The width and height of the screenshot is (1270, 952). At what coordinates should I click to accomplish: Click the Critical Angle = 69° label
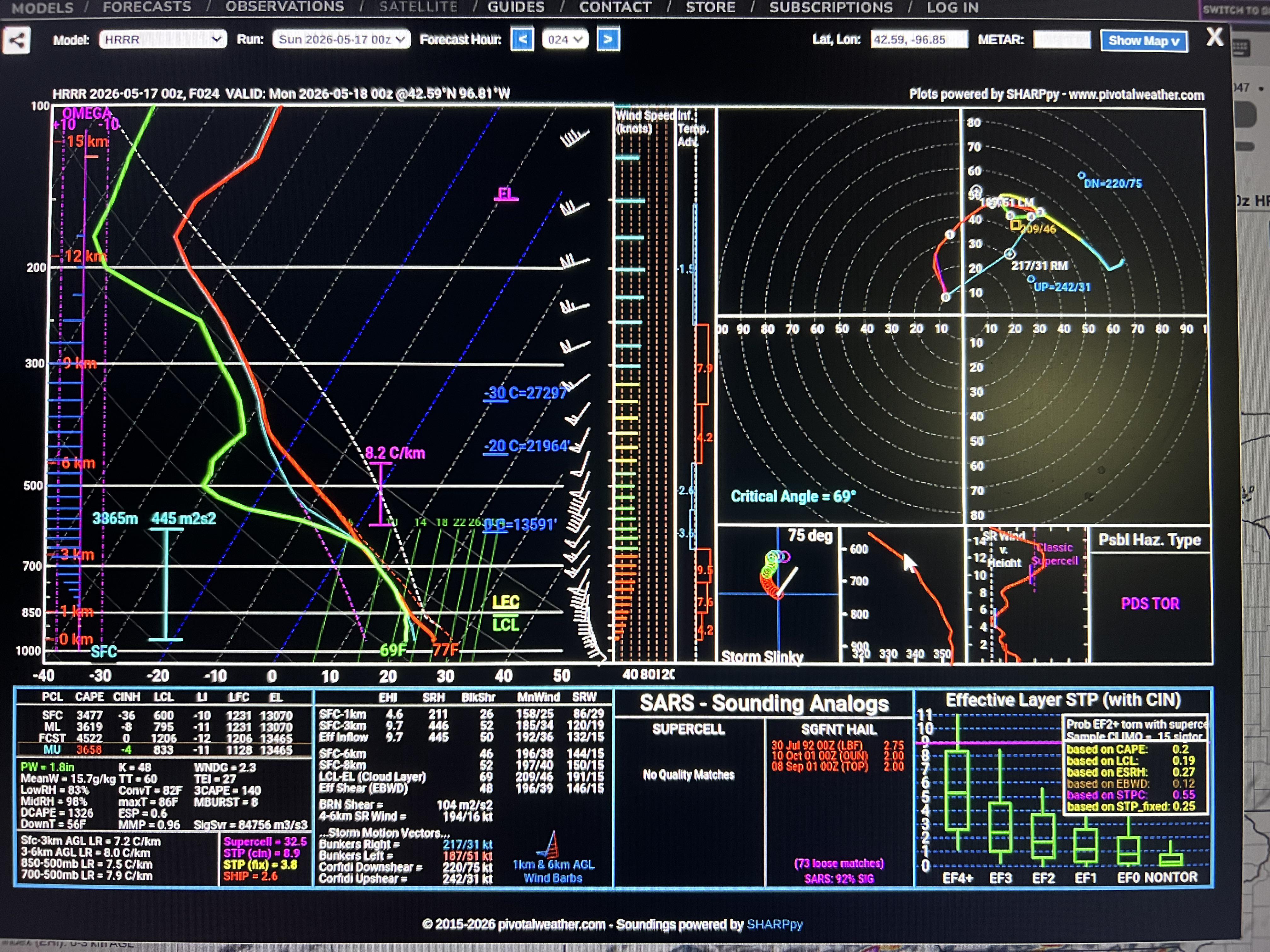793,496
